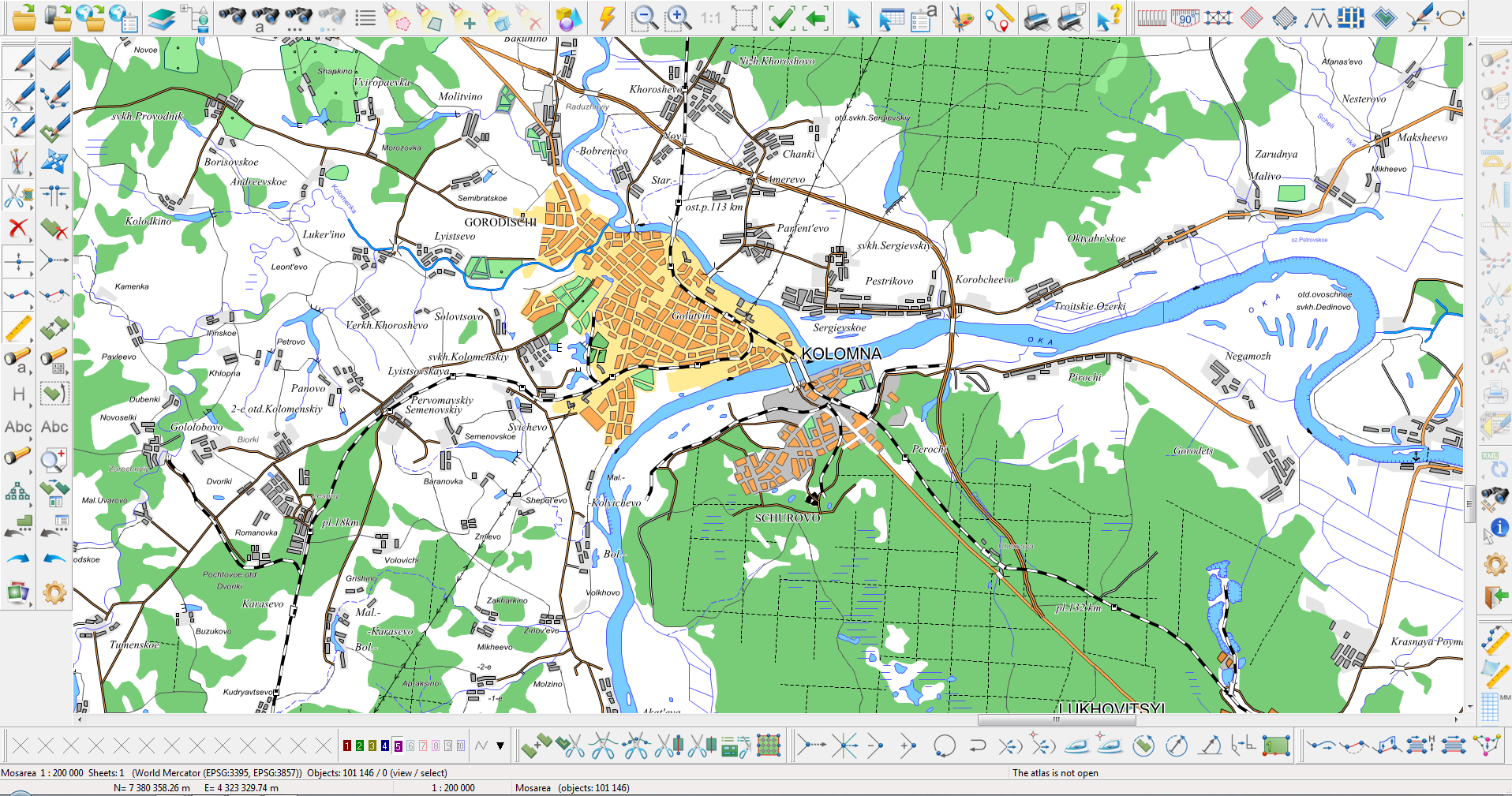
Task: Expand the line type dropdown arrow
Action: tap(500, 746)
